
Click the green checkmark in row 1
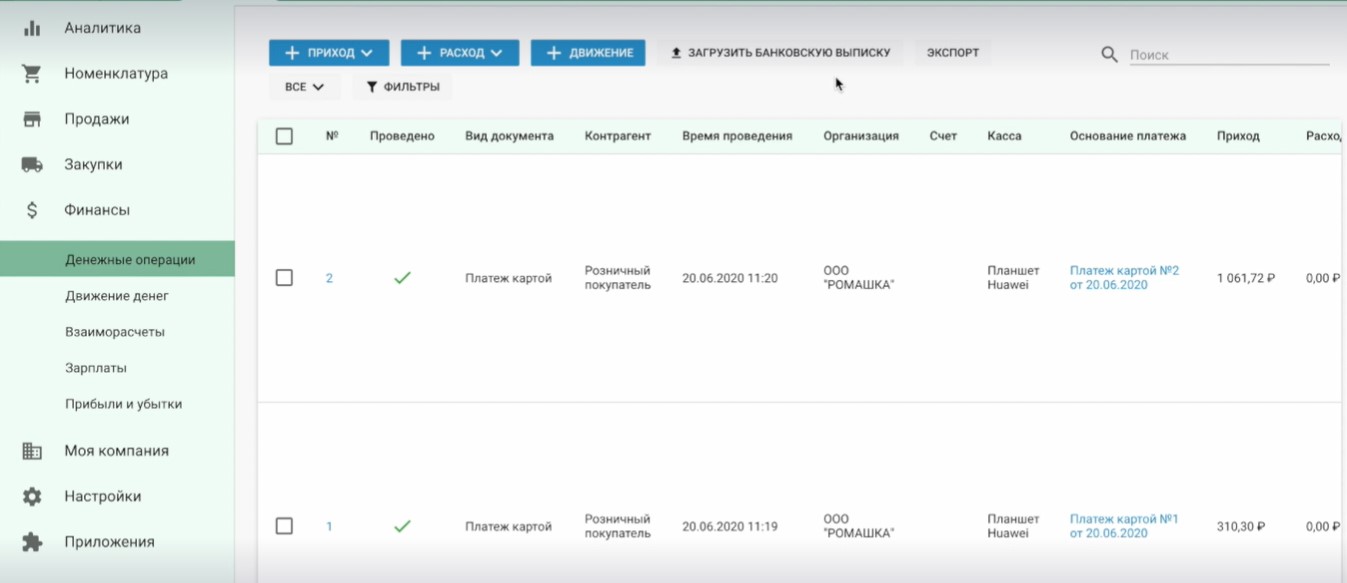pos(402,526)
